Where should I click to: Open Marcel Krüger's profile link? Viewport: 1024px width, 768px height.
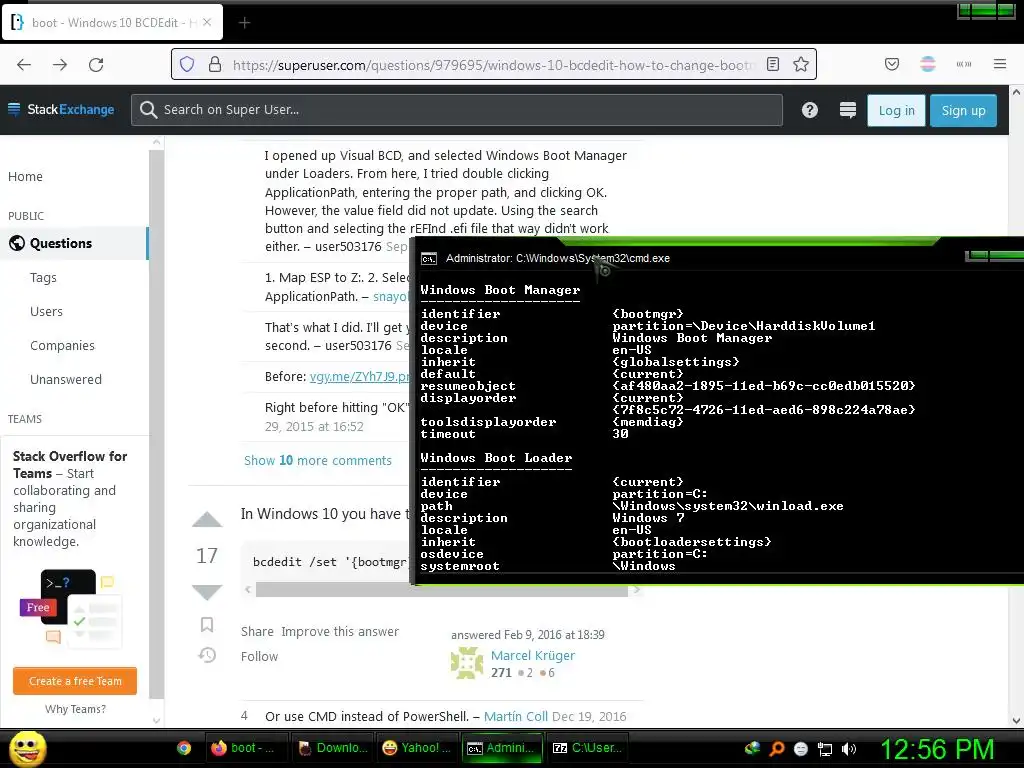pos(533,656)
